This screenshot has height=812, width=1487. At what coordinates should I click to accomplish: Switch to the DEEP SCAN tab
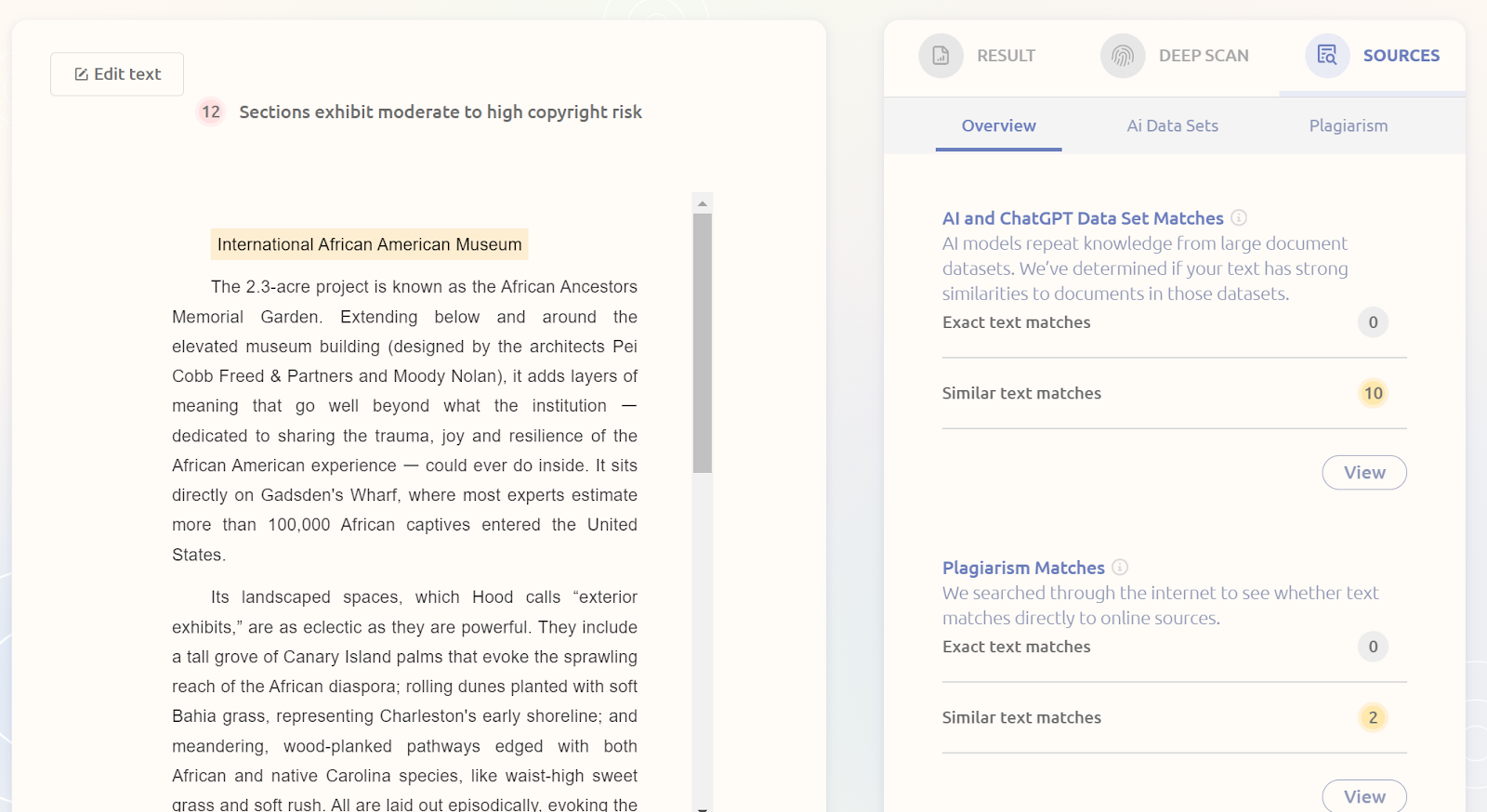coord(1175,56)
